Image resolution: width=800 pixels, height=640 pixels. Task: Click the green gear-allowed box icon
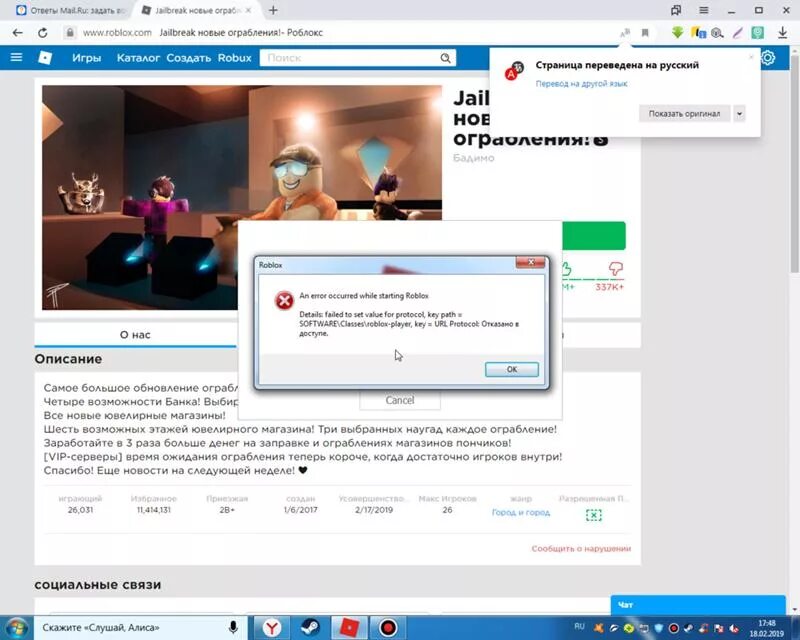click(x=593, y=515)
